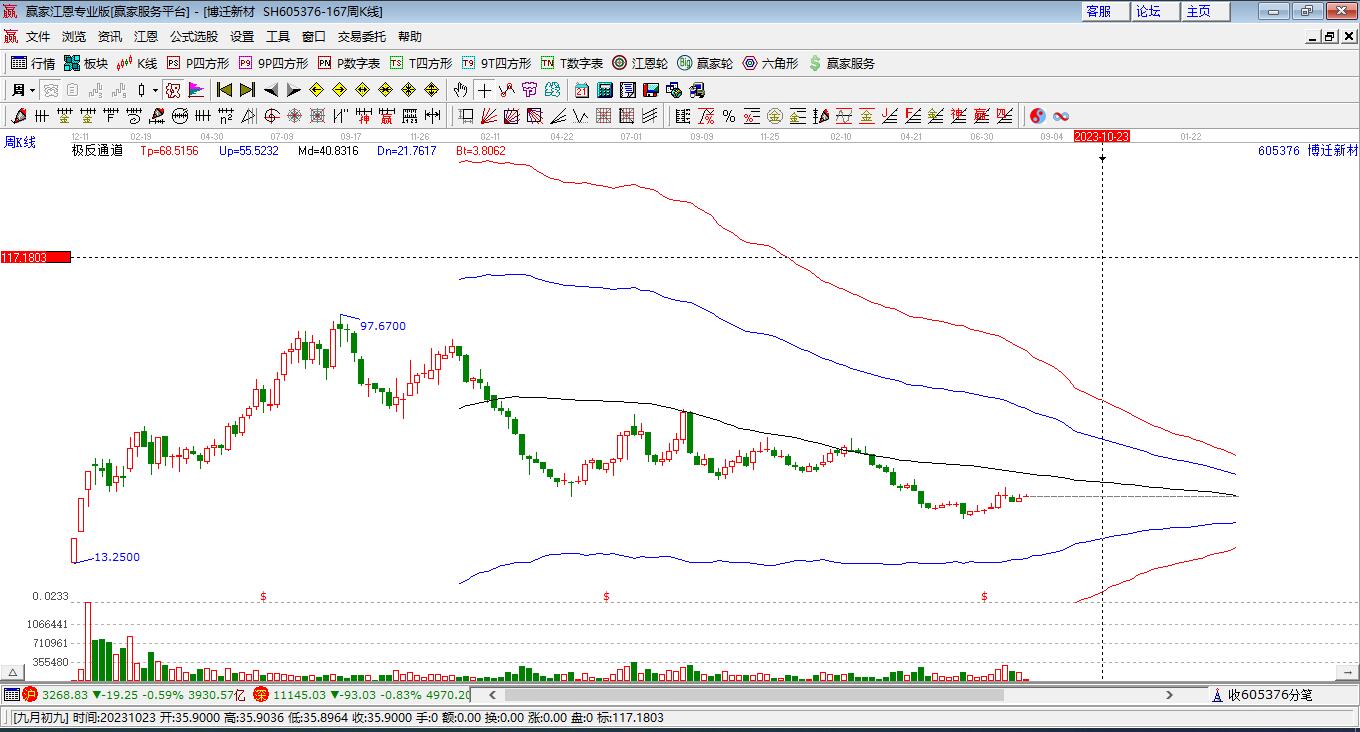The width and height of the screenshot is (1360, 732).
Task: Click the 605376 博迁新材 stock label
Action: coord(1308,151)
